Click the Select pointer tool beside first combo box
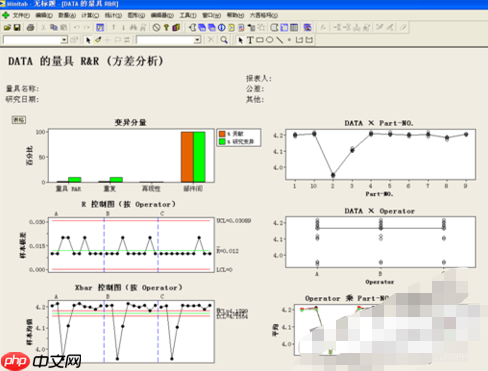This screenshot has width=488, height=371. point(88,40)
